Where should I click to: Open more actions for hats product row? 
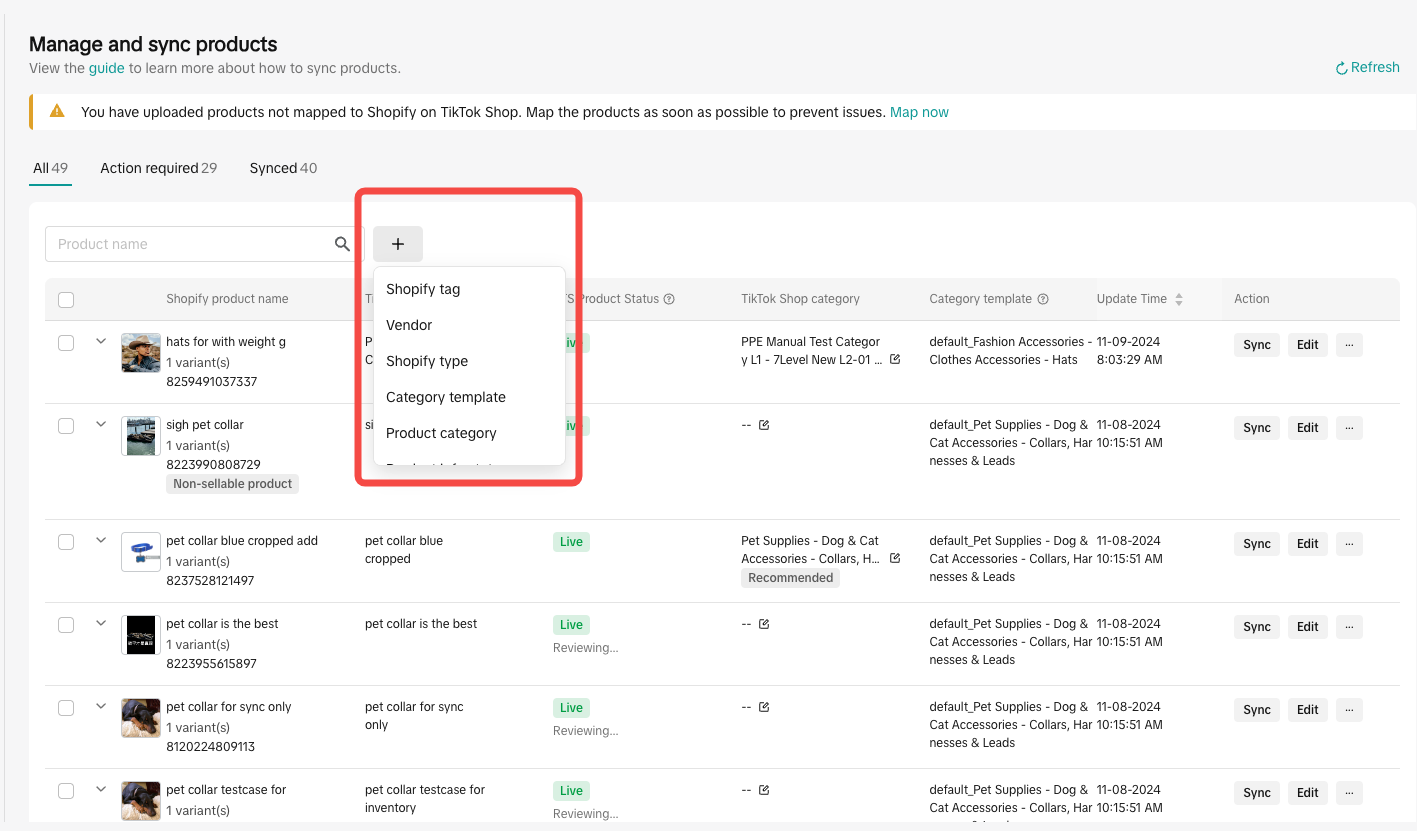click(1349, 345)
